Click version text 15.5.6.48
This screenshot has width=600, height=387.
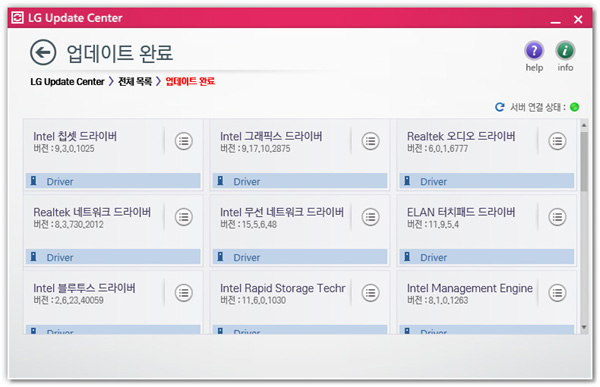point(259,224)
